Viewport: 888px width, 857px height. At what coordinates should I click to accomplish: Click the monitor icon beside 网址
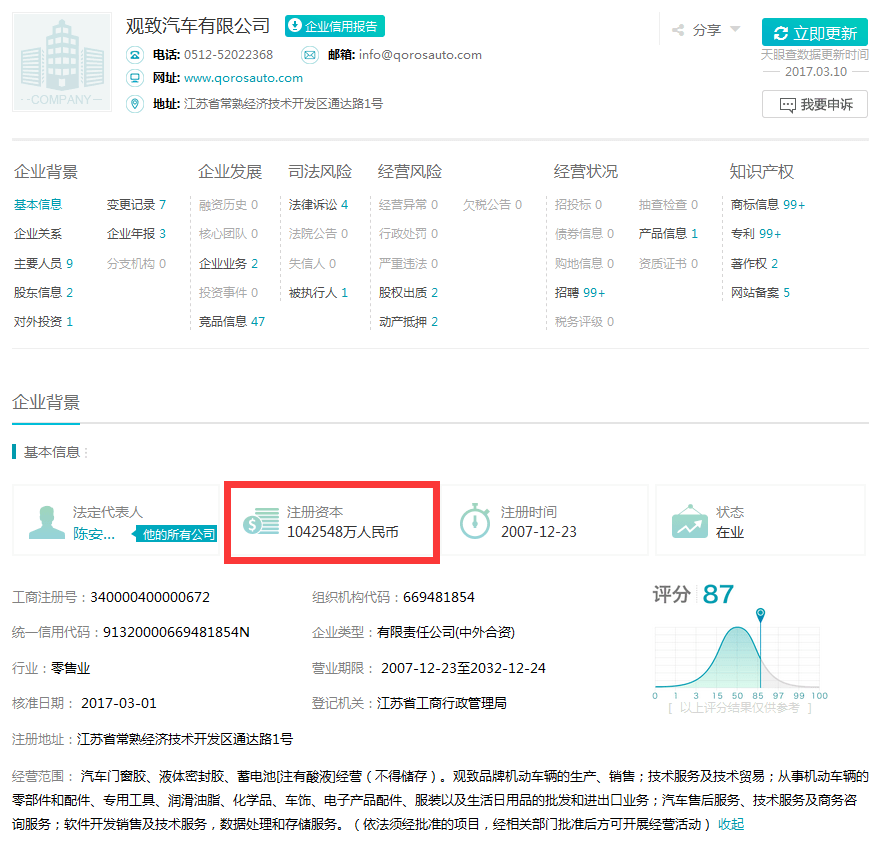pyautogui.click(x=135, y=78)
